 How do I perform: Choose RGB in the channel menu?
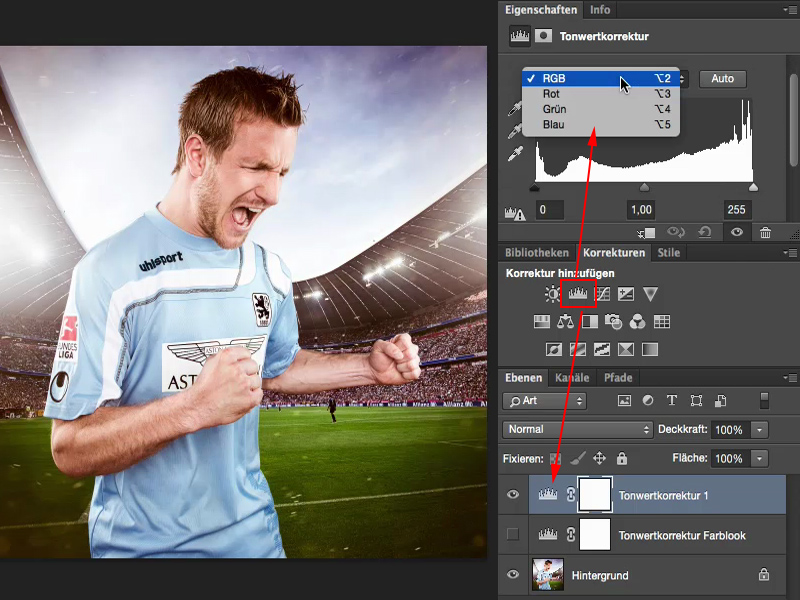601,78
